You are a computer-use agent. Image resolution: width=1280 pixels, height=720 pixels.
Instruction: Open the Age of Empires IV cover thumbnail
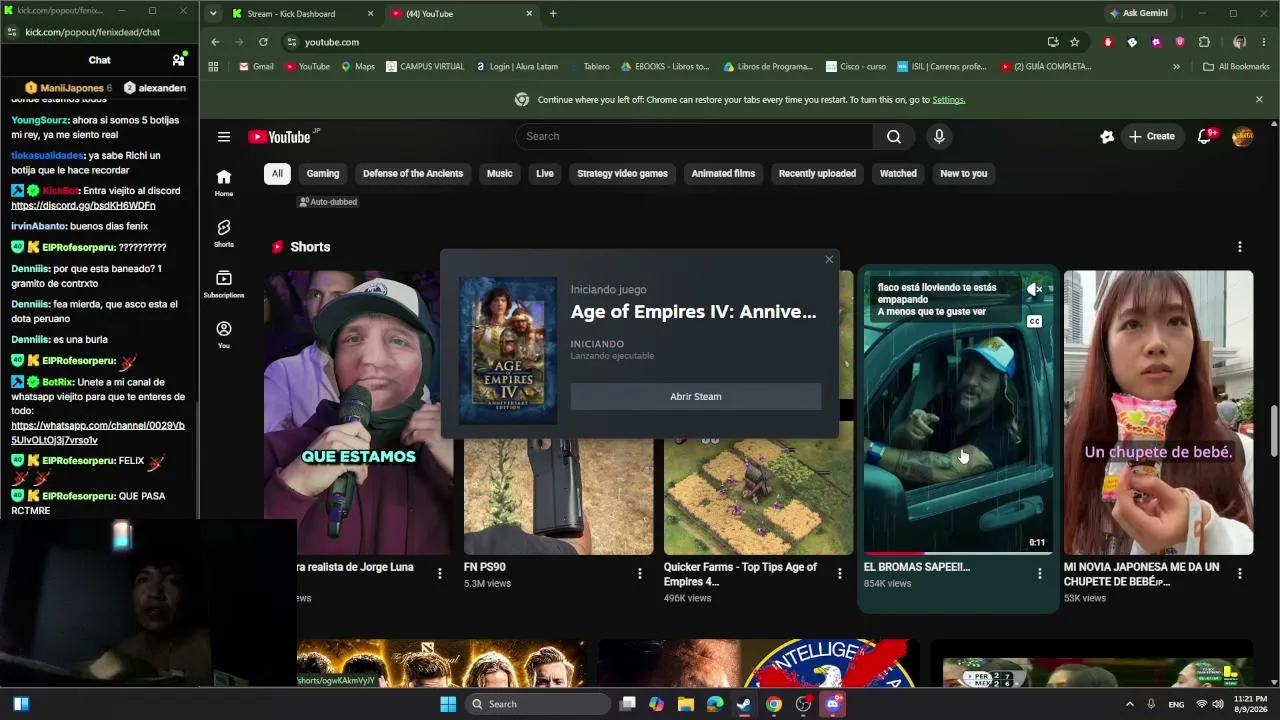508,350
